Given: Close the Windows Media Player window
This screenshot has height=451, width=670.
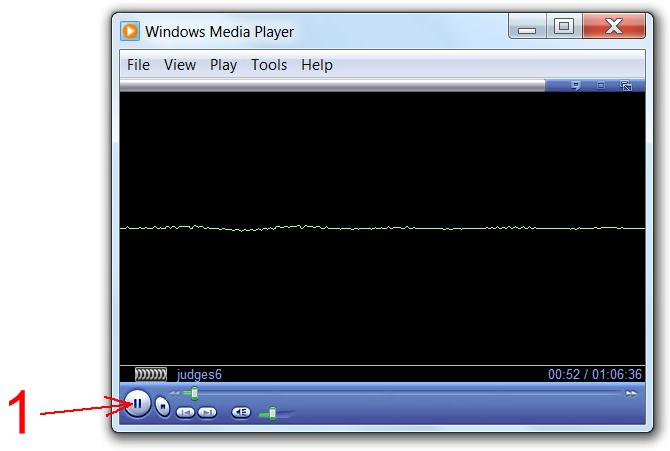Looking at the screenshot, I should click(x=614, y=27).
